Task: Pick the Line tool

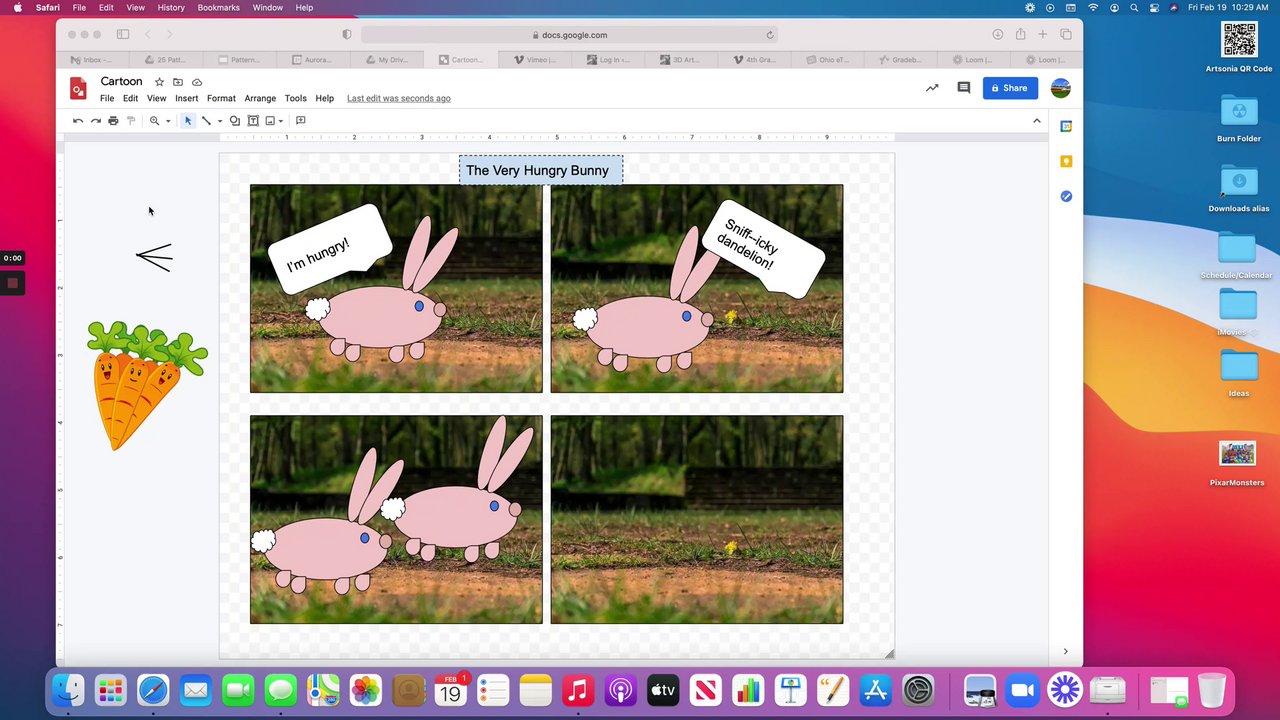Action: (206, 121)
